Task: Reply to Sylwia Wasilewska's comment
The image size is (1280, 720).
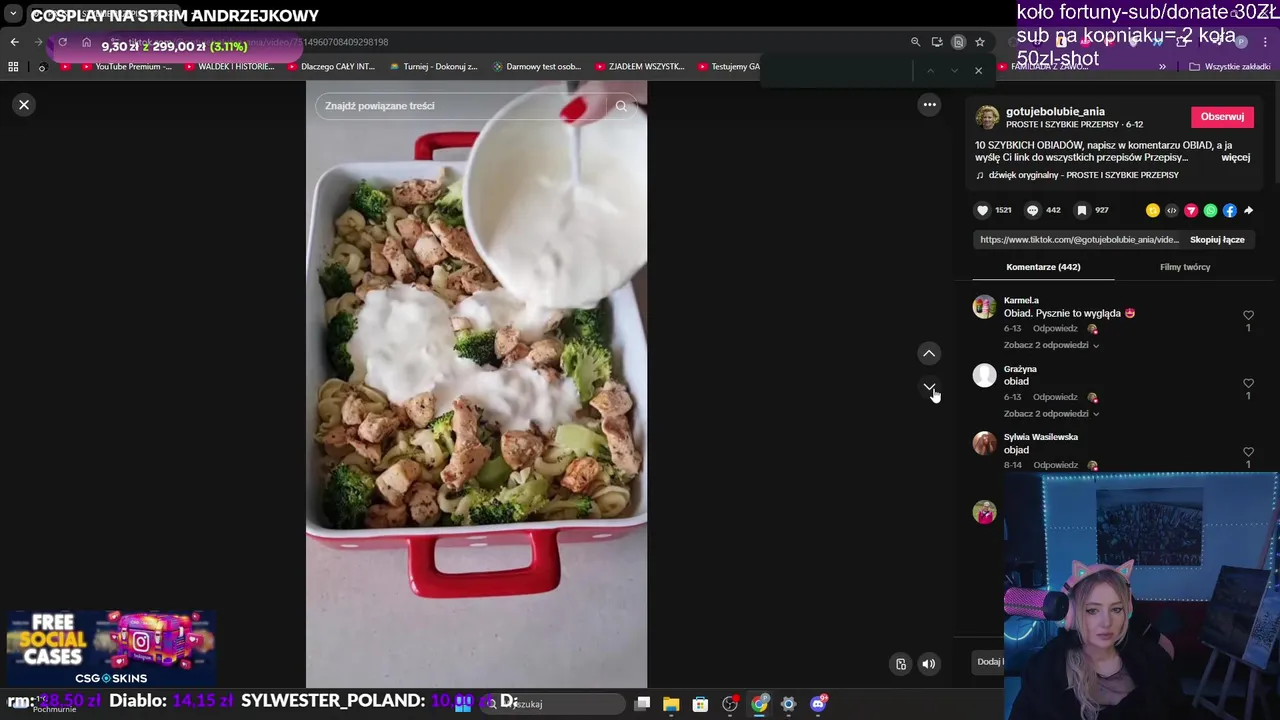Action: coord(1055,465)
